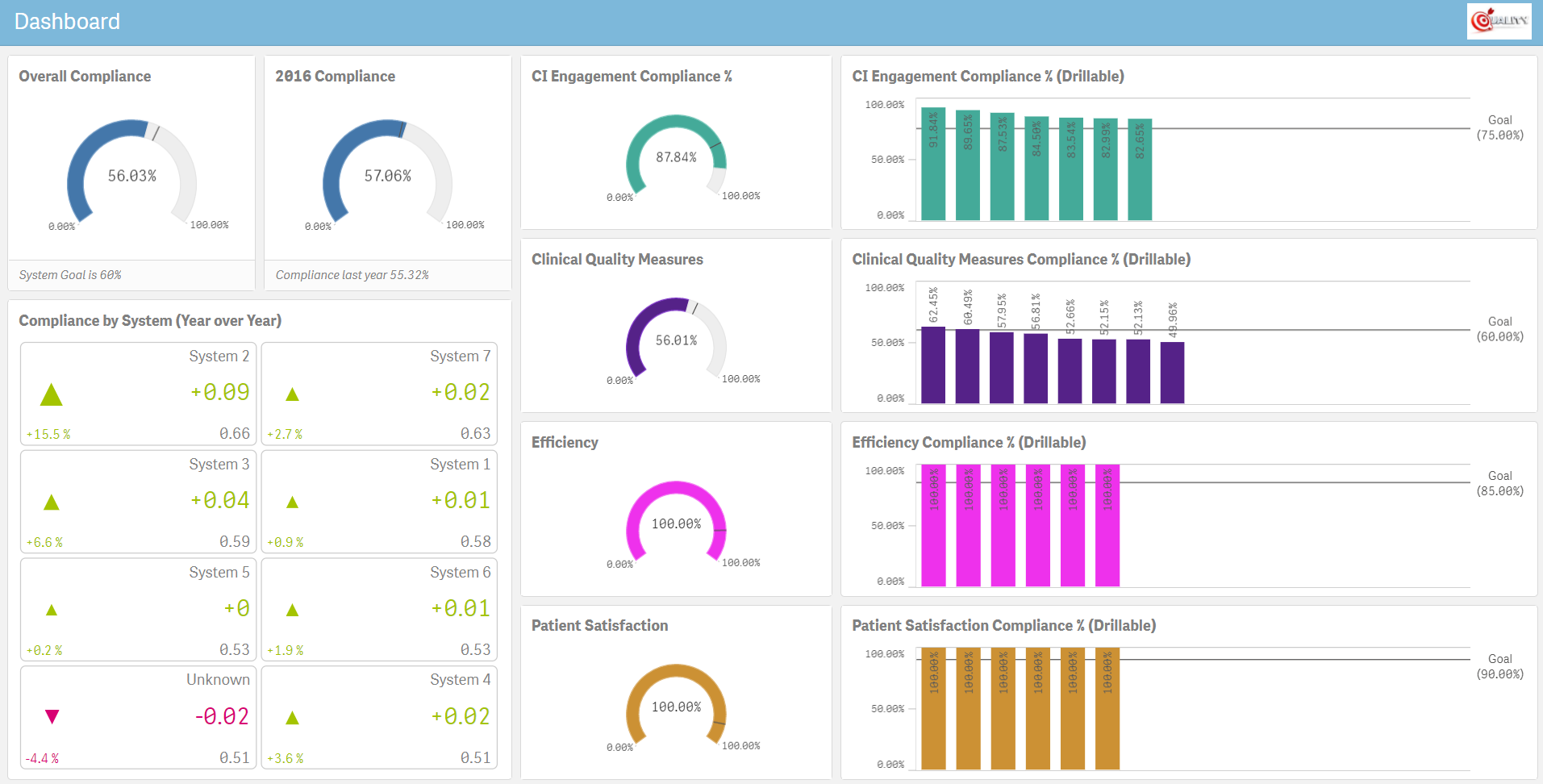Viewport: 1543px width, 784px height.
Task: Click the 52.13% purple bar
Action: [x=1138, y=371]
